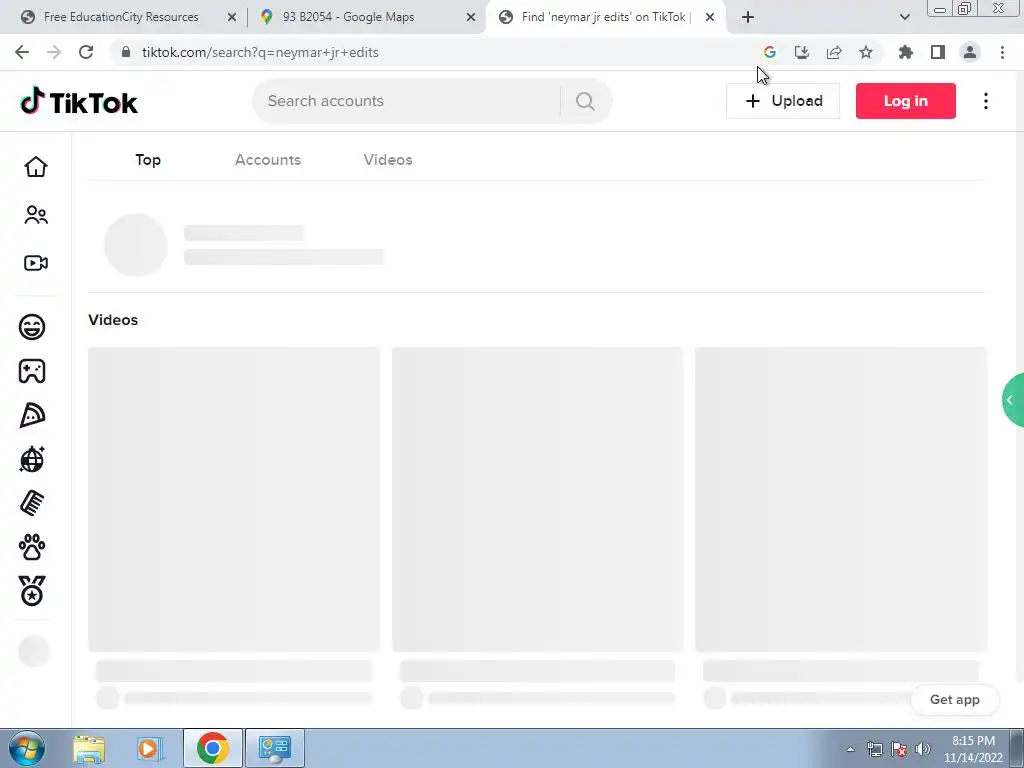Switch to the Videos tab
The image size is (1024, 768).
[388, 160]
